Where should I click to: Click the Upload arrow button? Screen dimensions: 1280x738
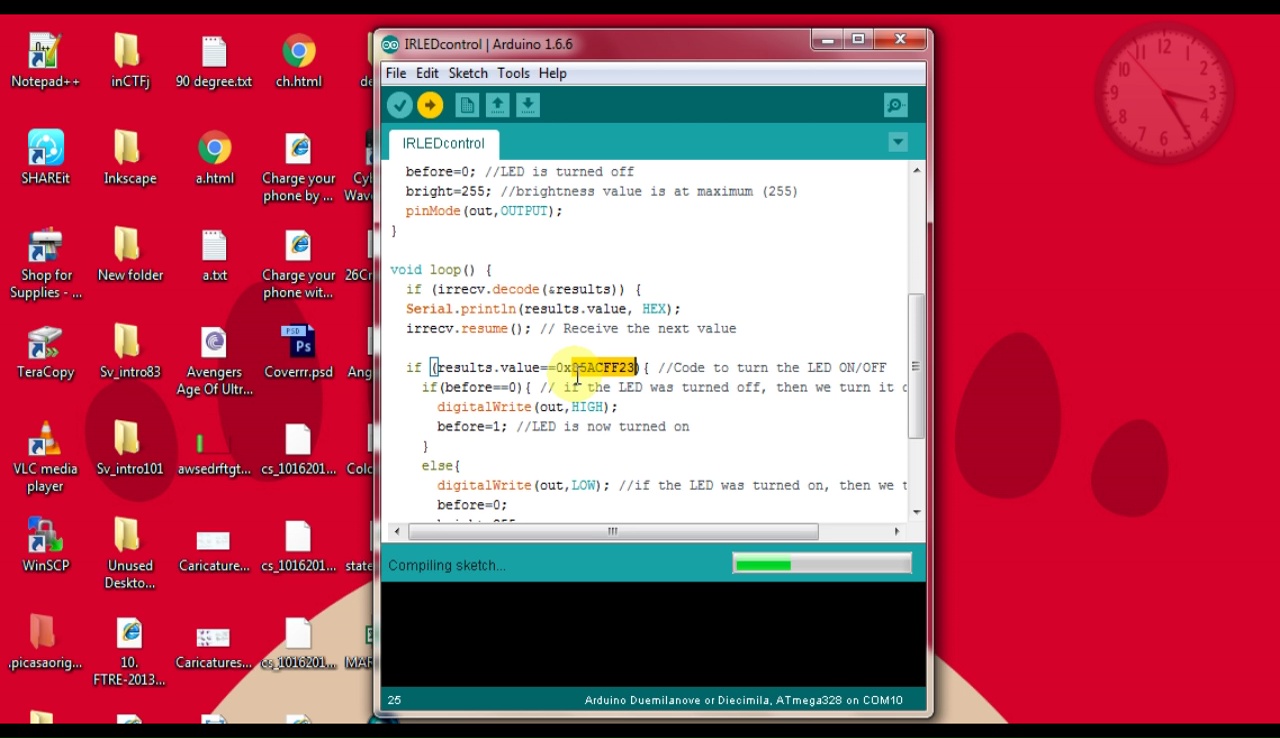coord(430,105)
